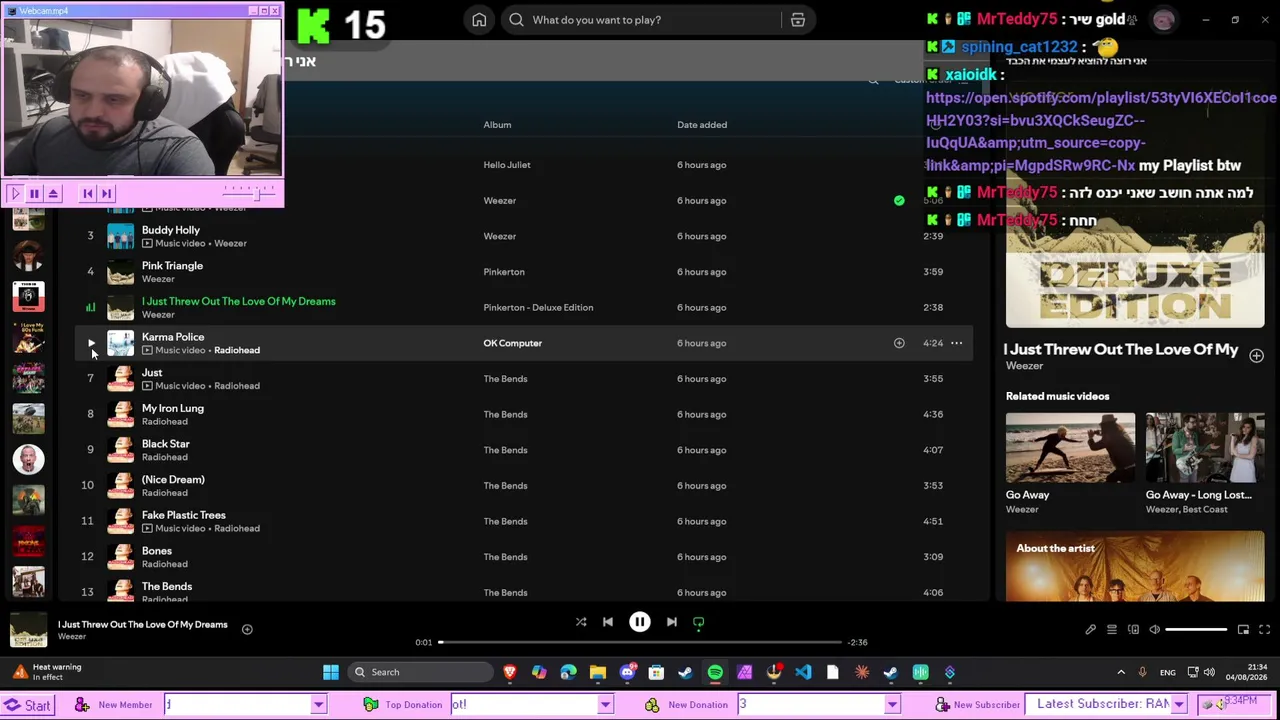Adjust the Webcam.mp4 volume slider
The height and width of the screenshot is (720, 1280).
coord(249,192)
